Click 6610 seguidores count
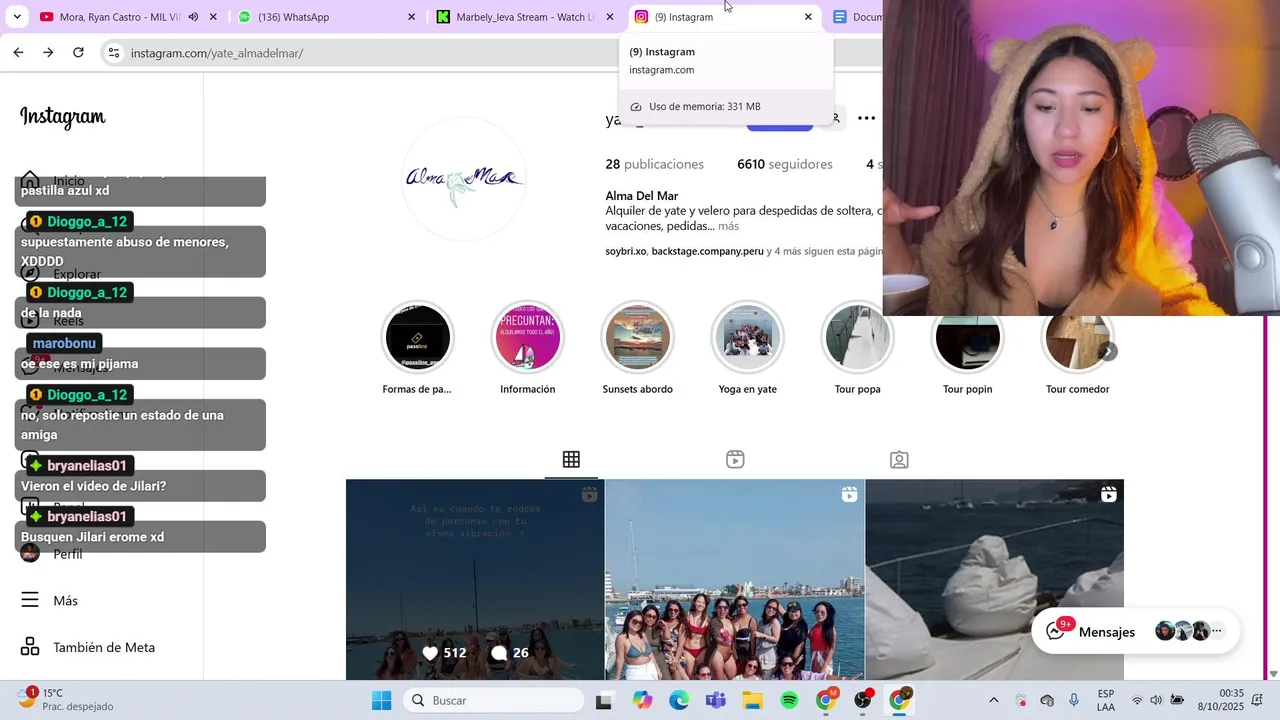The image size is (1280, 720). coord(785,164)
